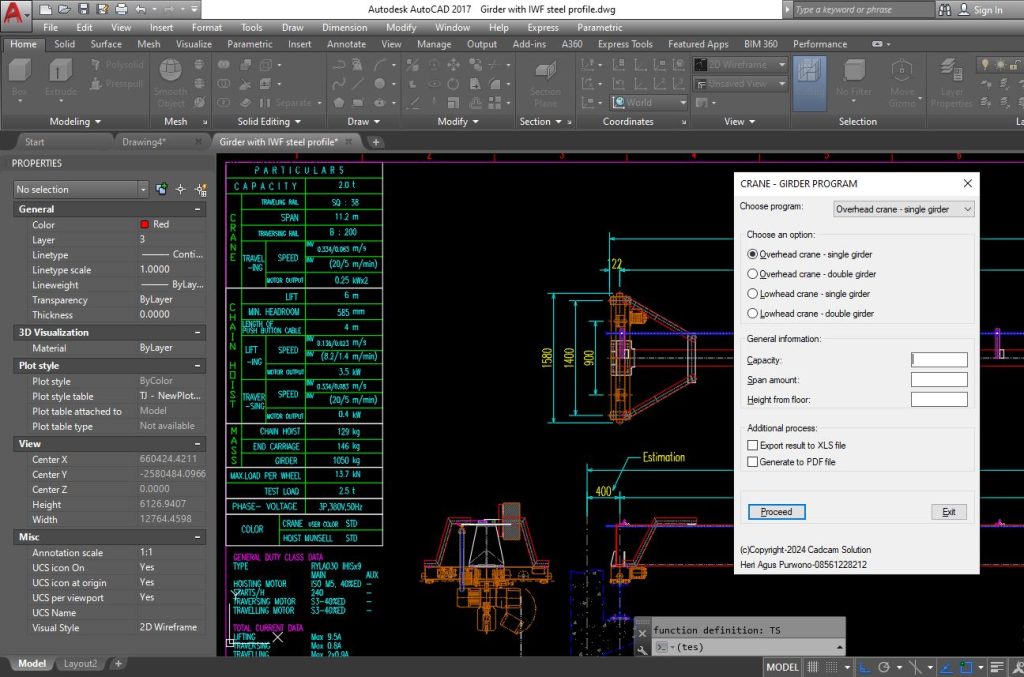1024x677 pixels.
Task: Collapse the General properties section
Action: coord(198,209)
